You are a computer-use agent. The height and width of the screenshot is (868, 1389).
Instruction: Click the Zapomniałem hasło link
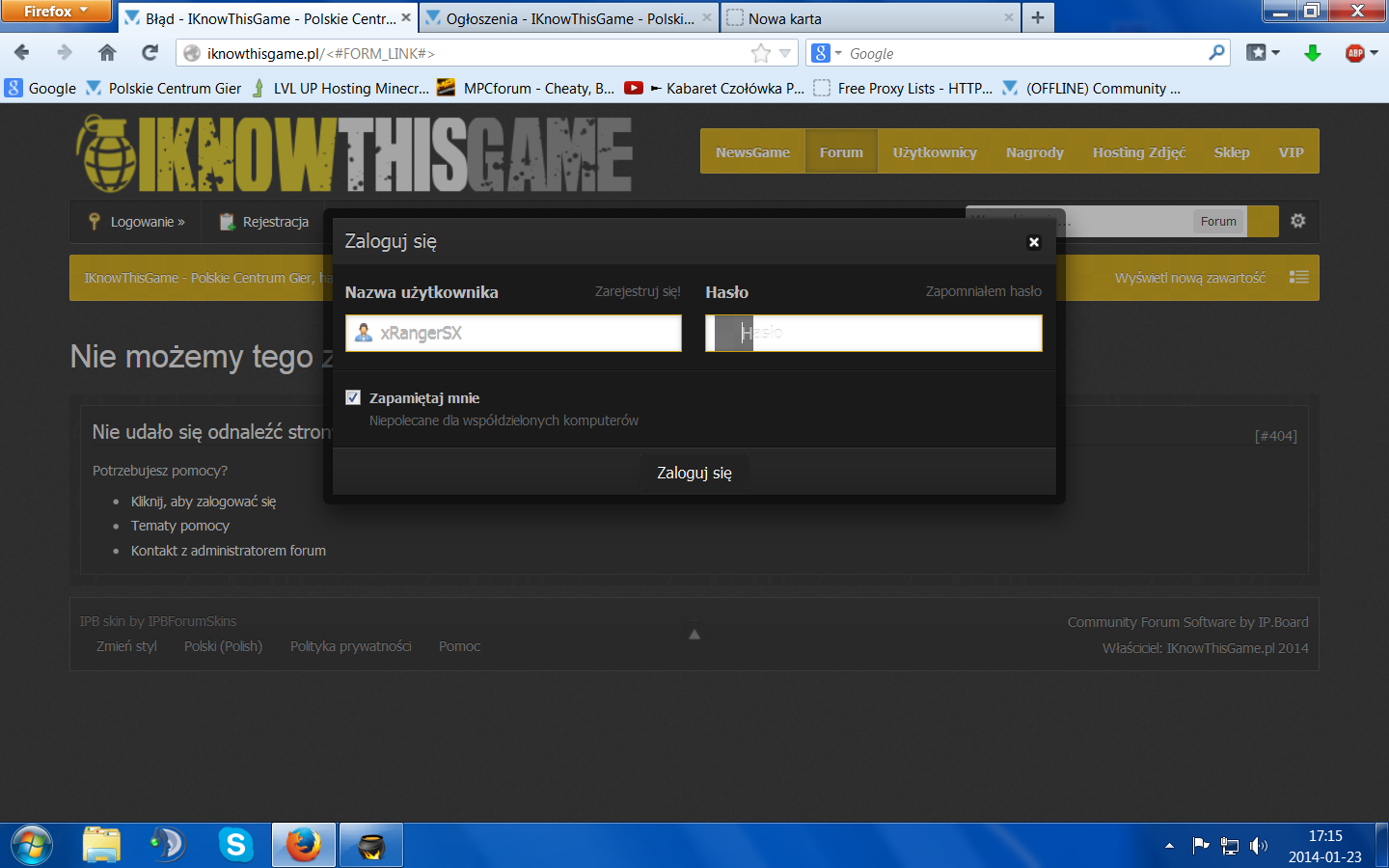coord(983,291)
